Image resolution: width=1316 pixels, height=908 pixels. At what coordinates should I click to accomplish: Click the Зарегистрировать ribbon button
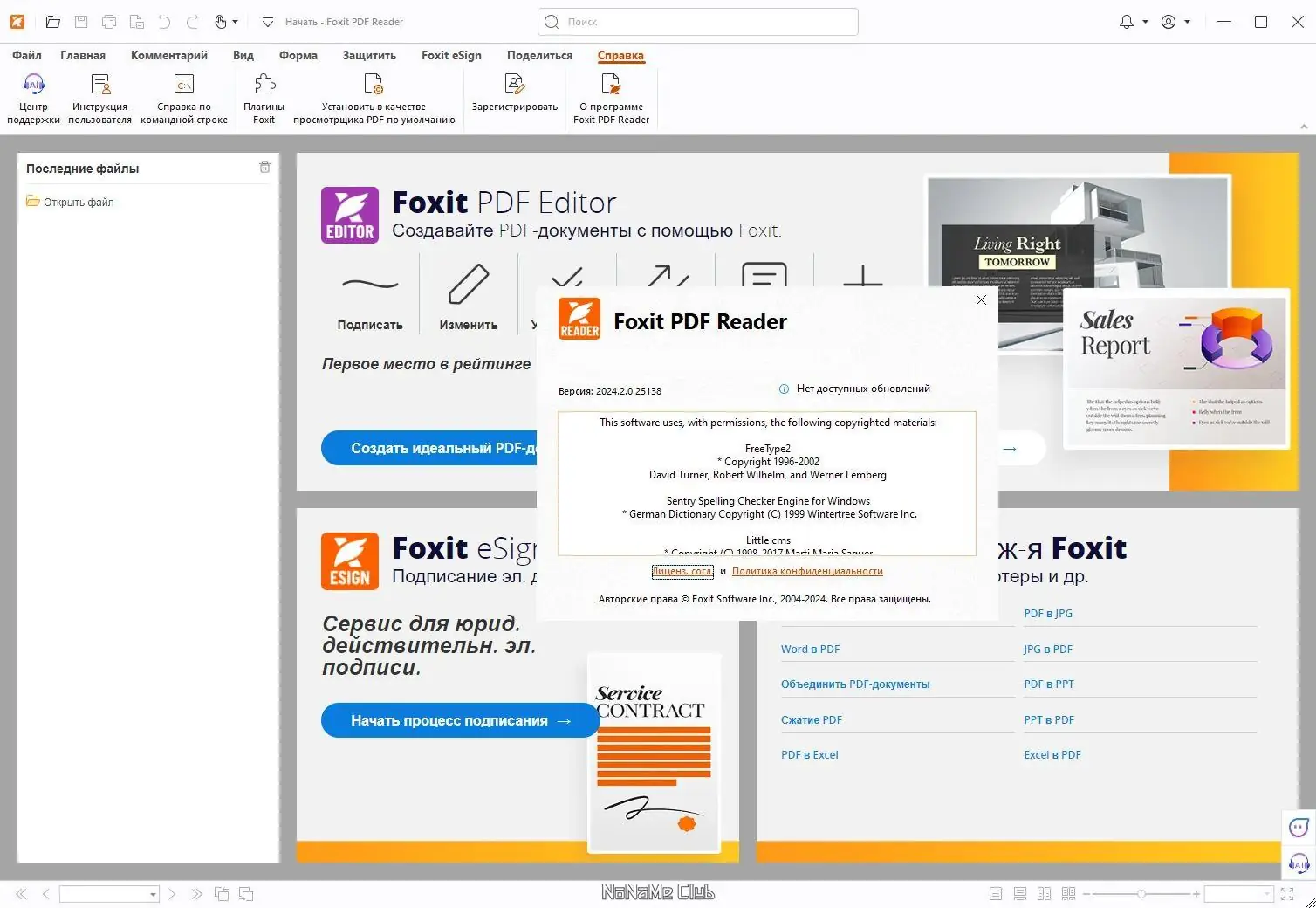(x=515, y=93)
